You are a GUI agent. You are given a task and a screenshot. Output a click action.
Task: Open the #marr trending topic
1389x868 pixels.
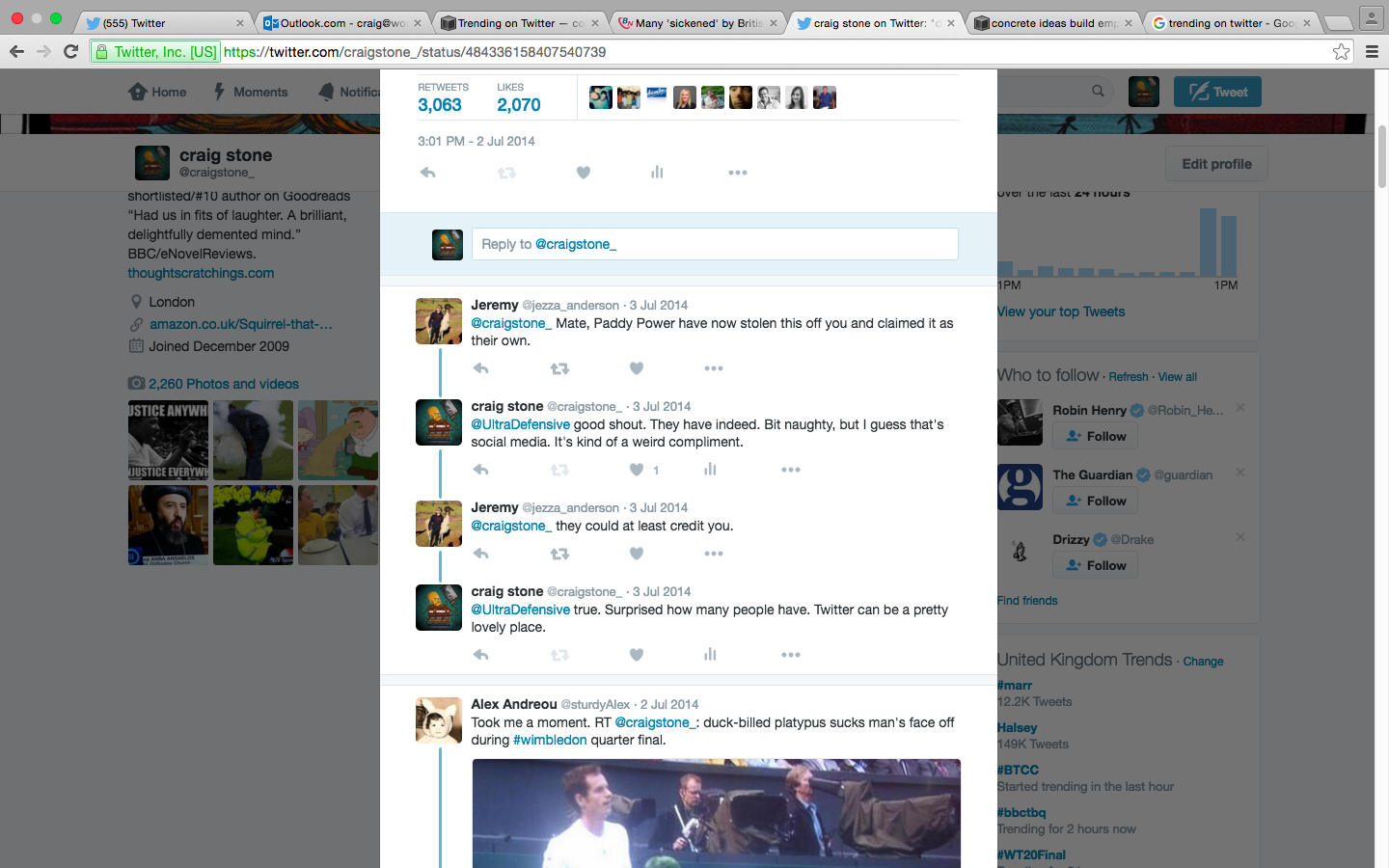point(1015,685)
